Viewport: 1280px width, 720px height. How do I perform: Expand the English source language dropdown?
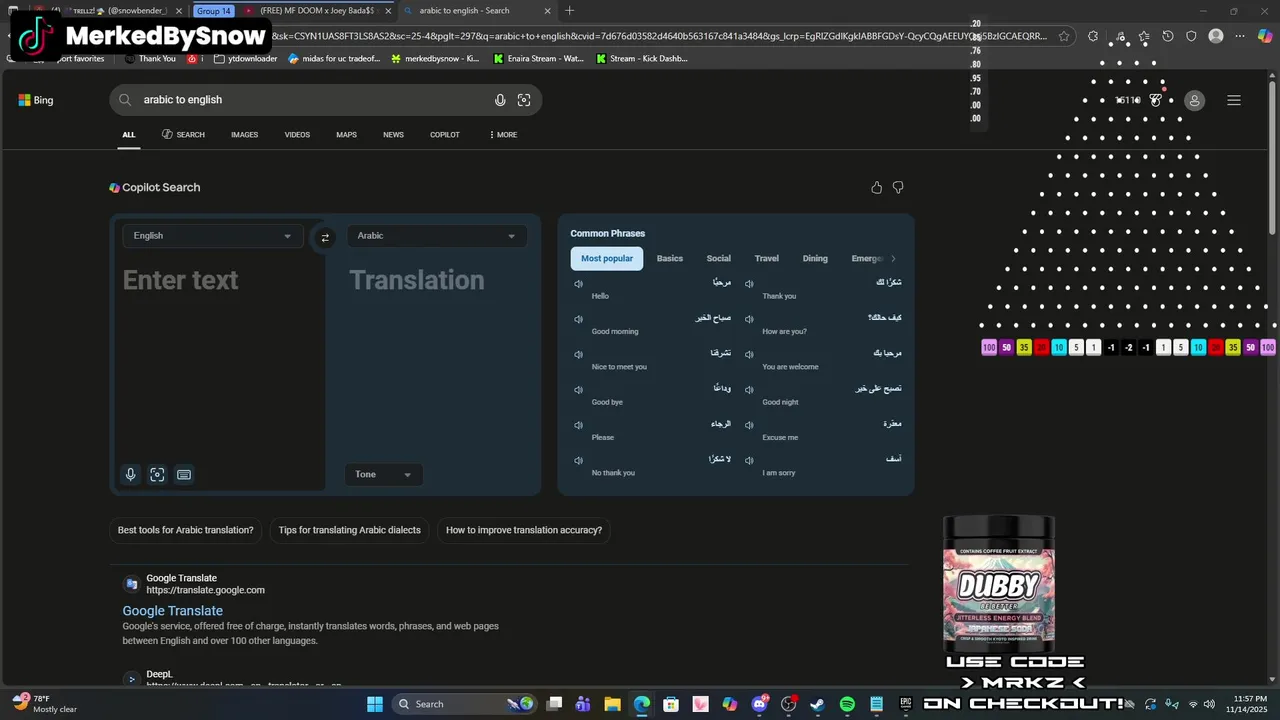click(x=212, y=236)
